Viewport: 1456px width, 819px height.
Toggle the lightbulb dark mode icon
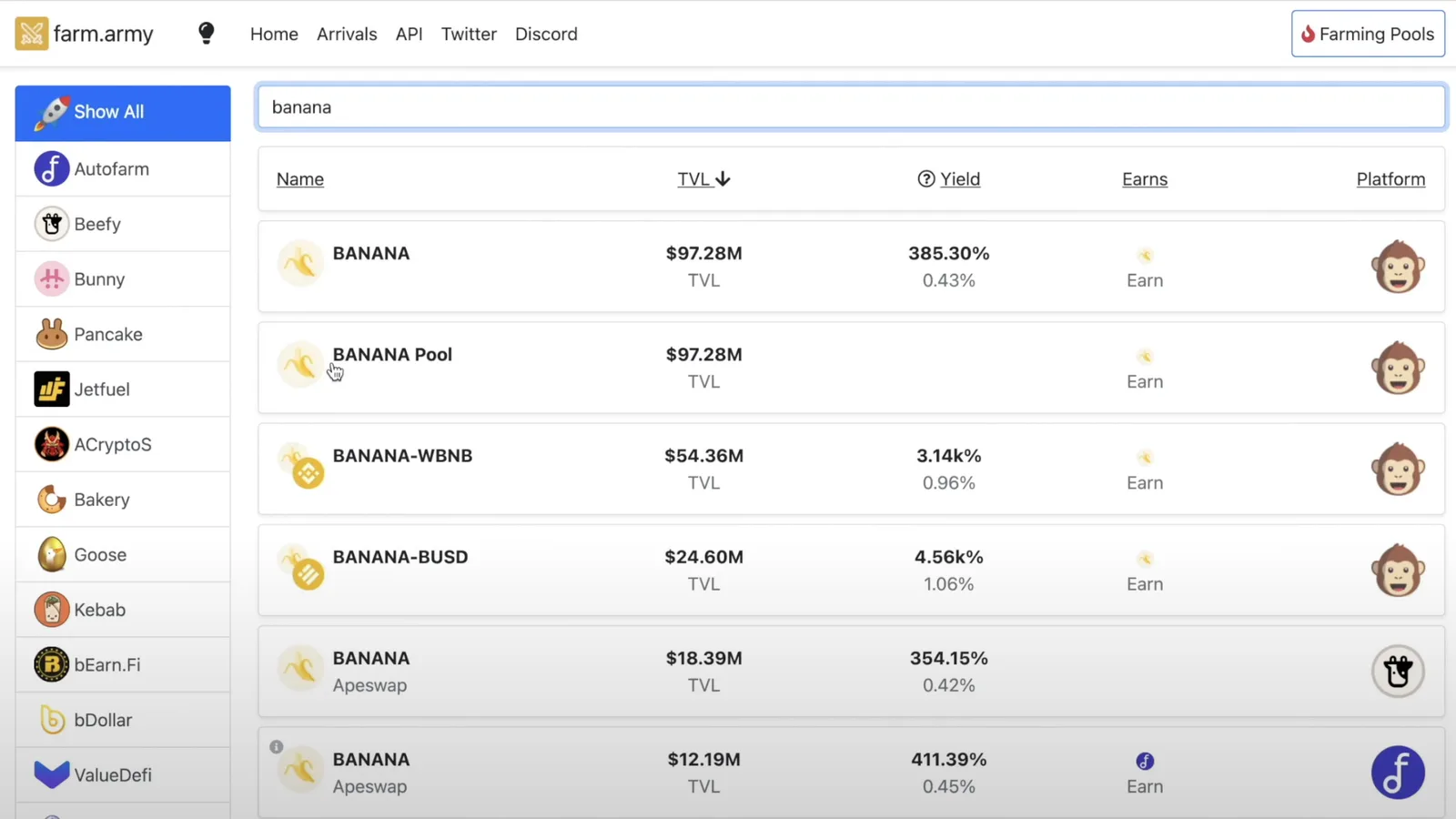[x=207, y=34]
